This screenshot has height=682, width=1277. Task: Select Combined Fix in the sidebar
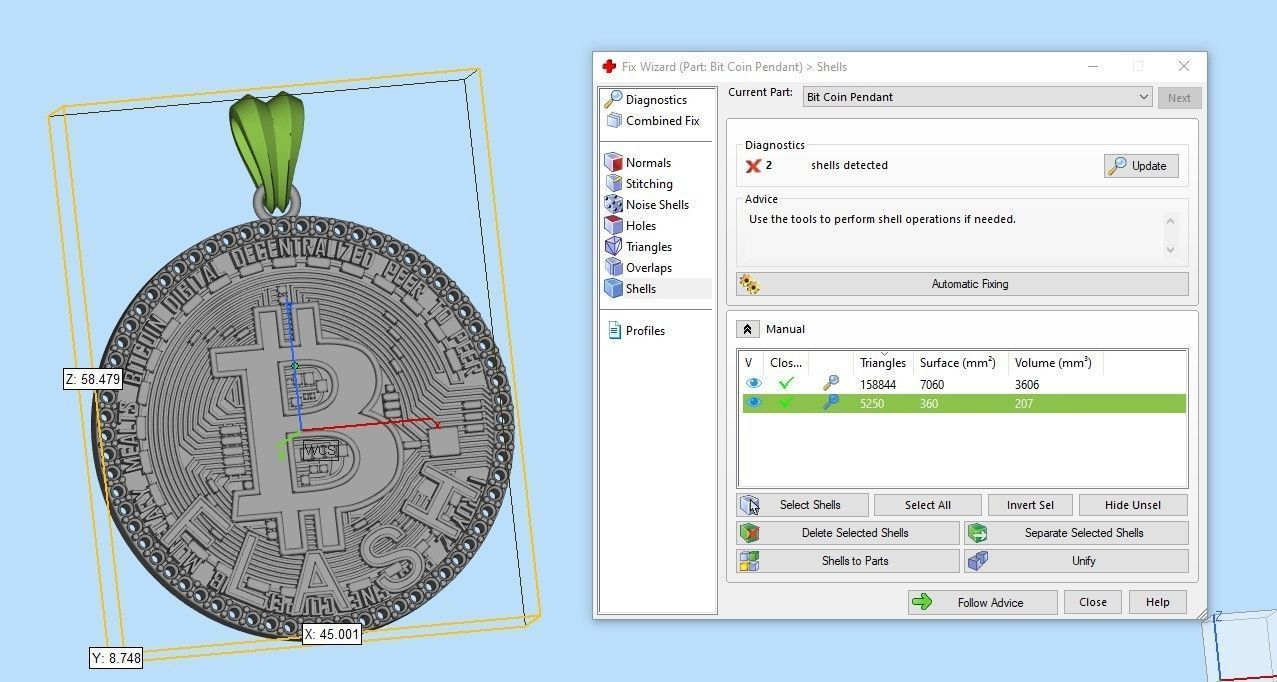(662, 121)
